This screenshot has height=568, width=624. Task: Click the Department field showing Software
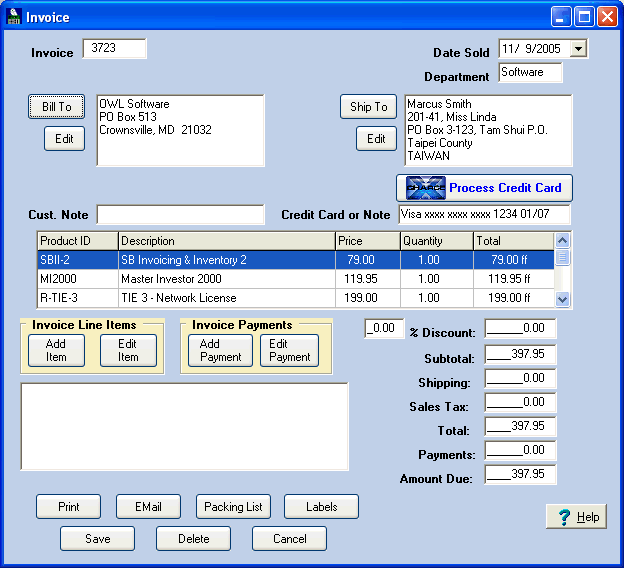coord(530,72)
